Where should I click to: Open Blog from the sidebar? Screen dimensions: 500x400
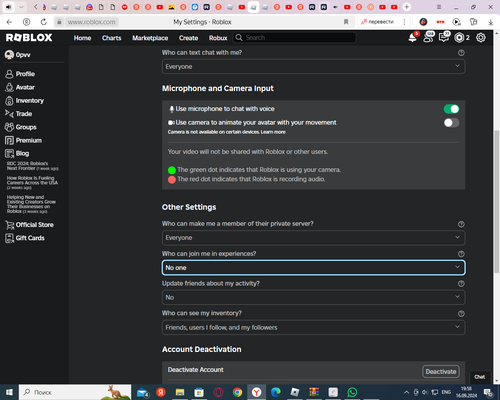click(17, 153)
